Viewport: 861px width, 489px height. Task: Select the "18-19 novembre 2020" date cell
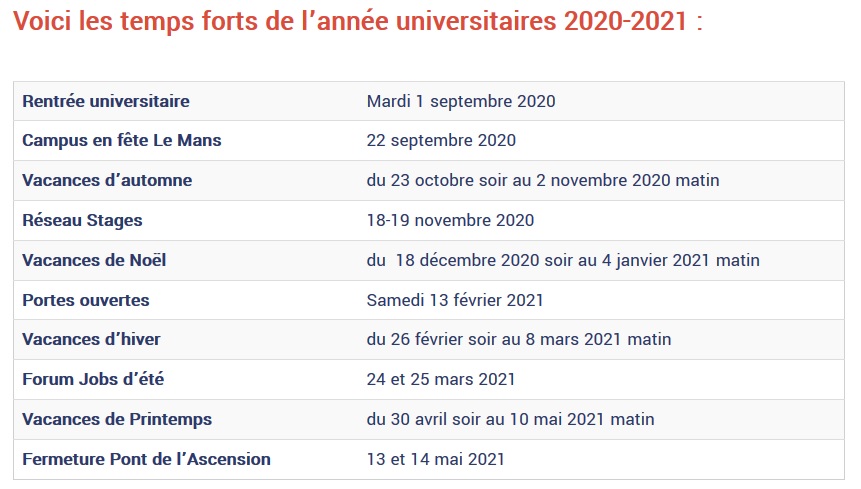[x=450, y=220]
